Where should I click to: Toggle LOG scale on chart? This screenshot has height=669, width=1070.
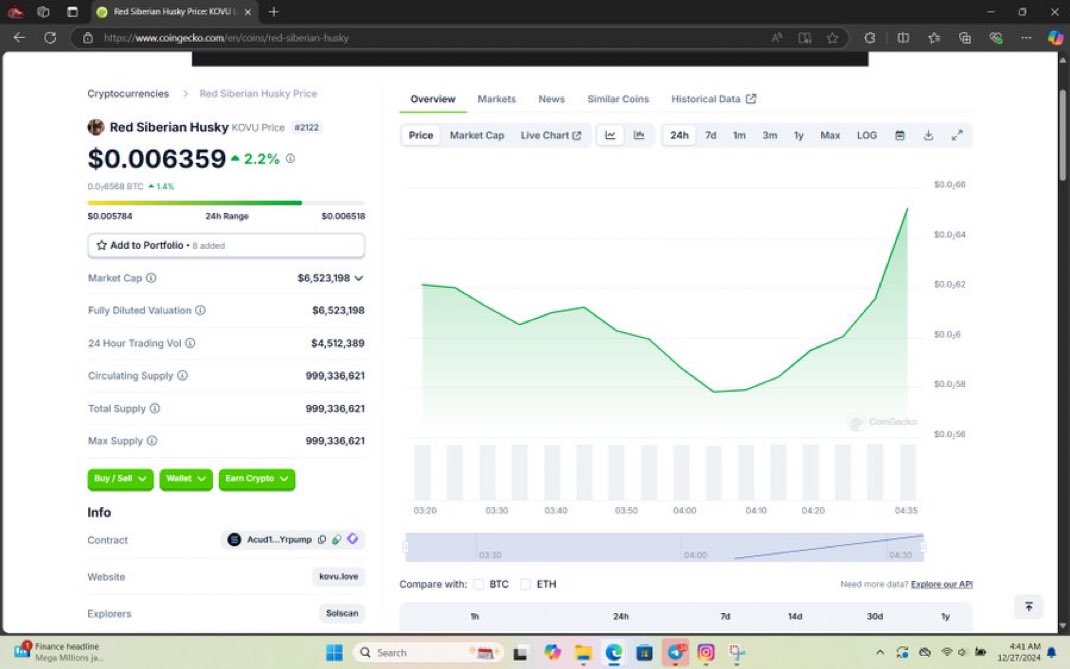tap(867, 135)
